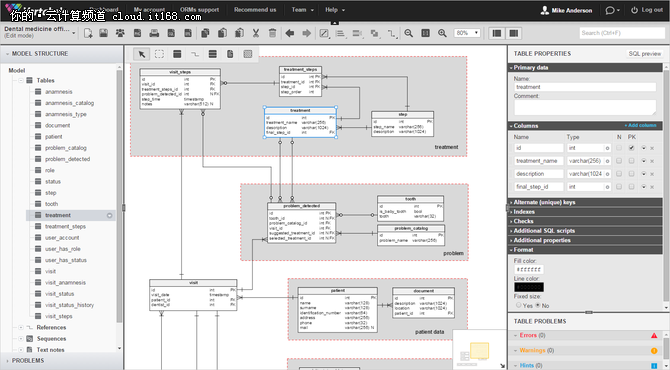Select the arrow pointer tool in diagram toolbar
This screenshot has width=670, height=370.
(142, 54)
